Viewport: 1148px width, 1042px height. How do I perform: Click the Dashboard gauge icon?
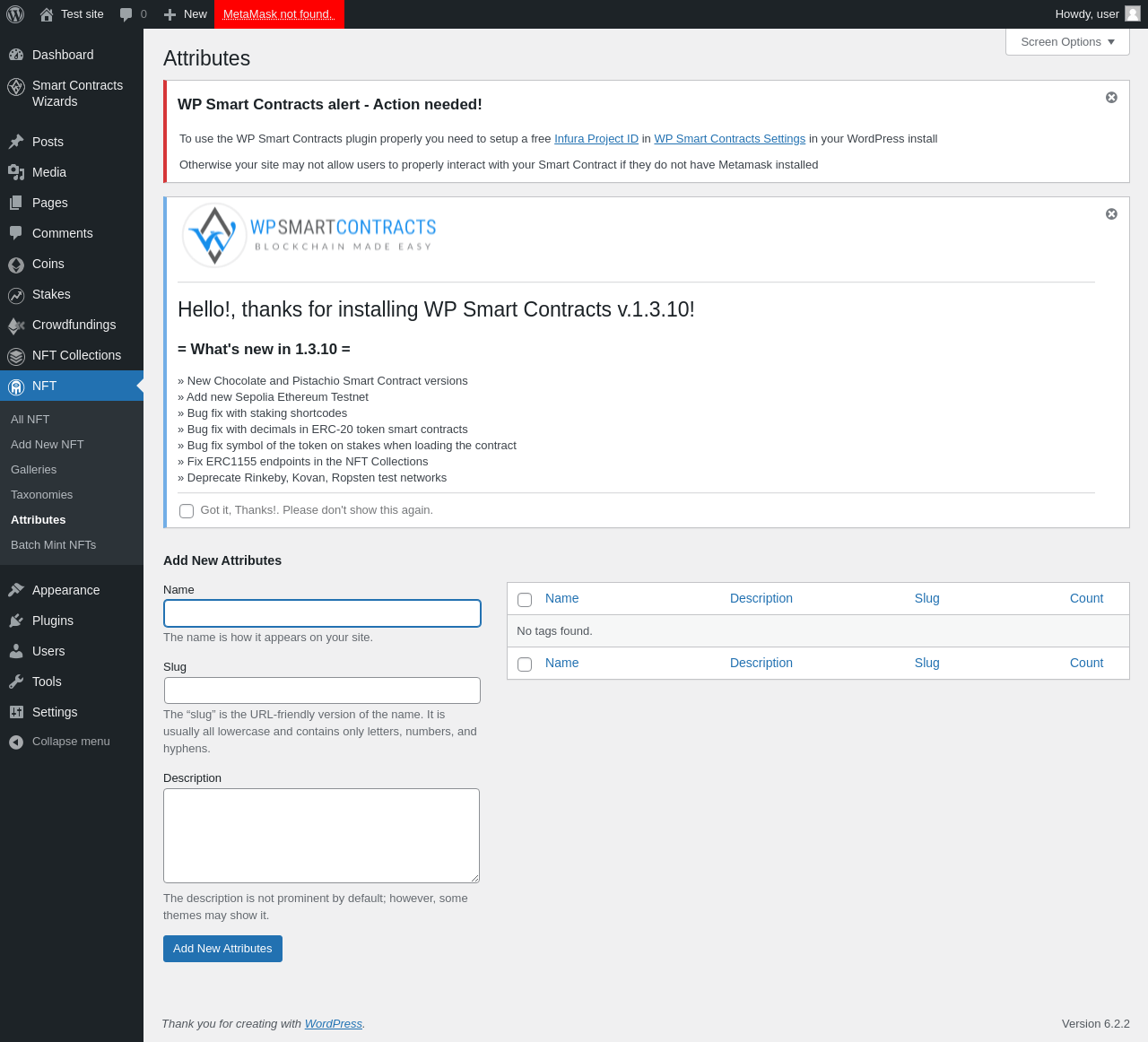click(16, 55)
